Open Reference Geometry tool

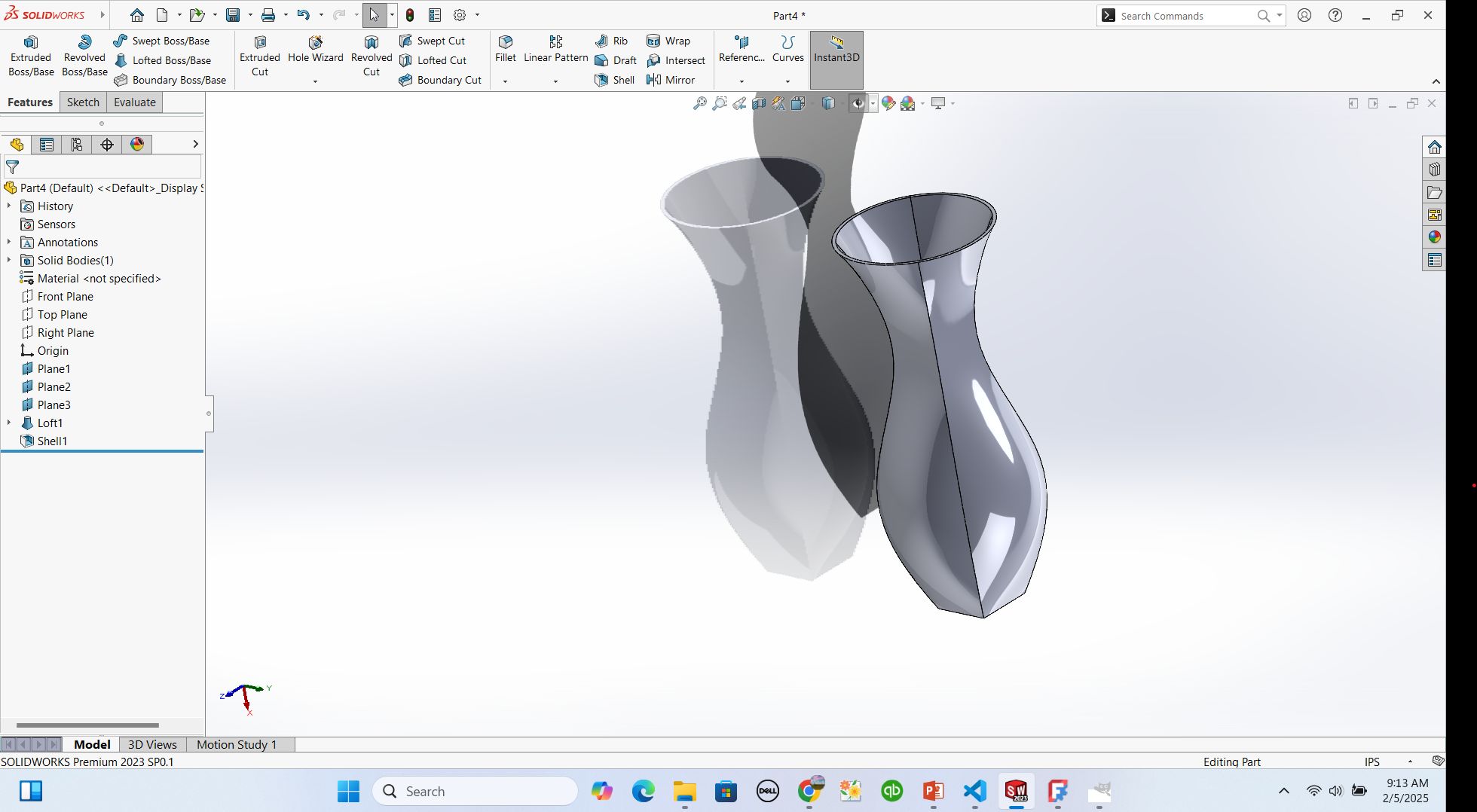[x=742, y=50]
